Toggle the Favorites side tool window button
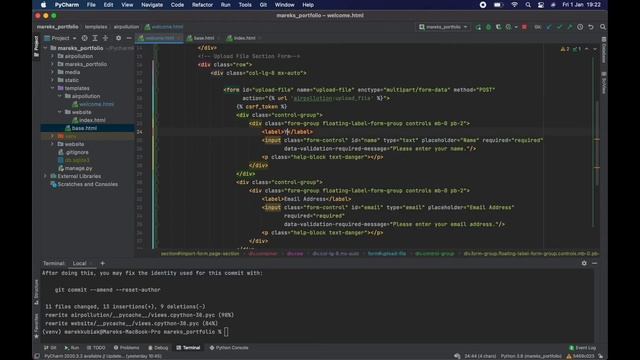The height and width of the screenshot is (360, 640). click(36, 326)
